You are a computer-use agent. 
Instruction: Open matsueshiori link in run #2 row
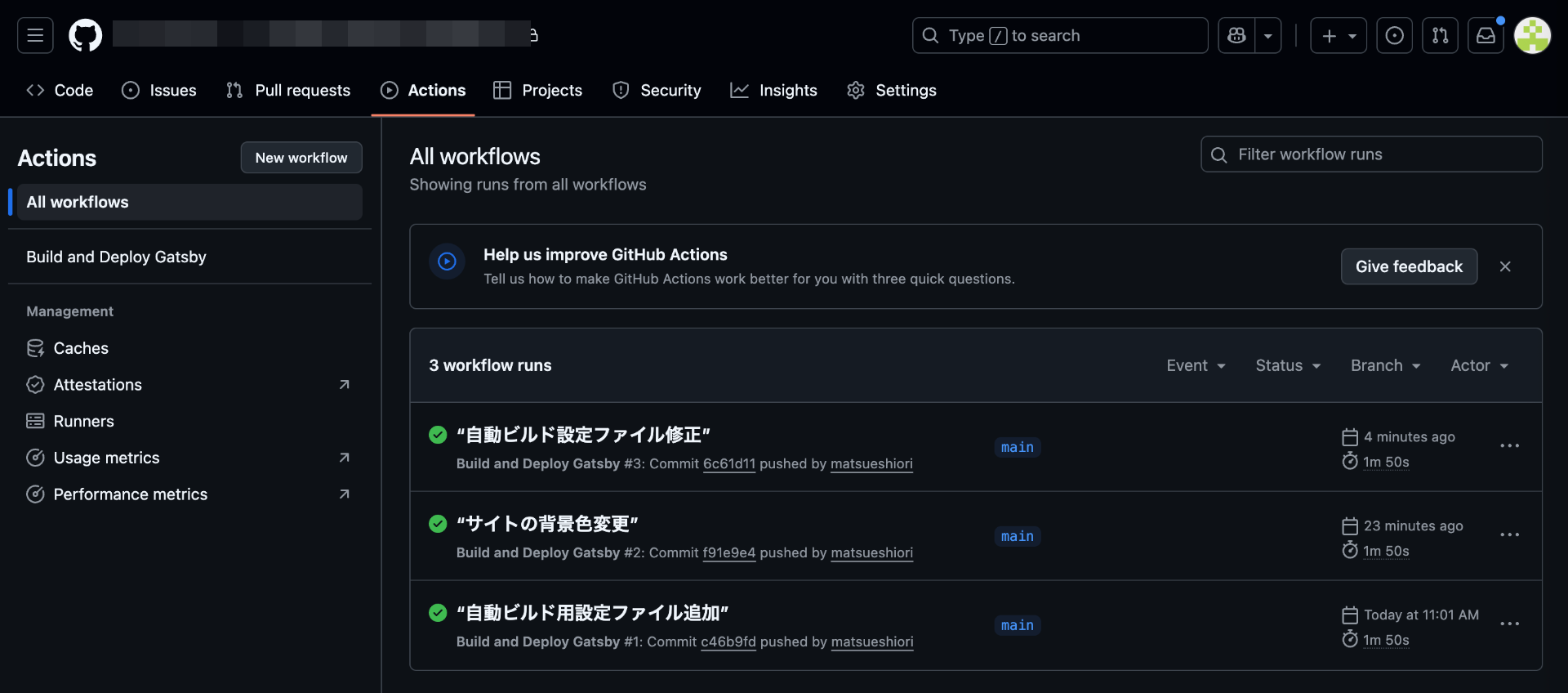tap(871, 552)
